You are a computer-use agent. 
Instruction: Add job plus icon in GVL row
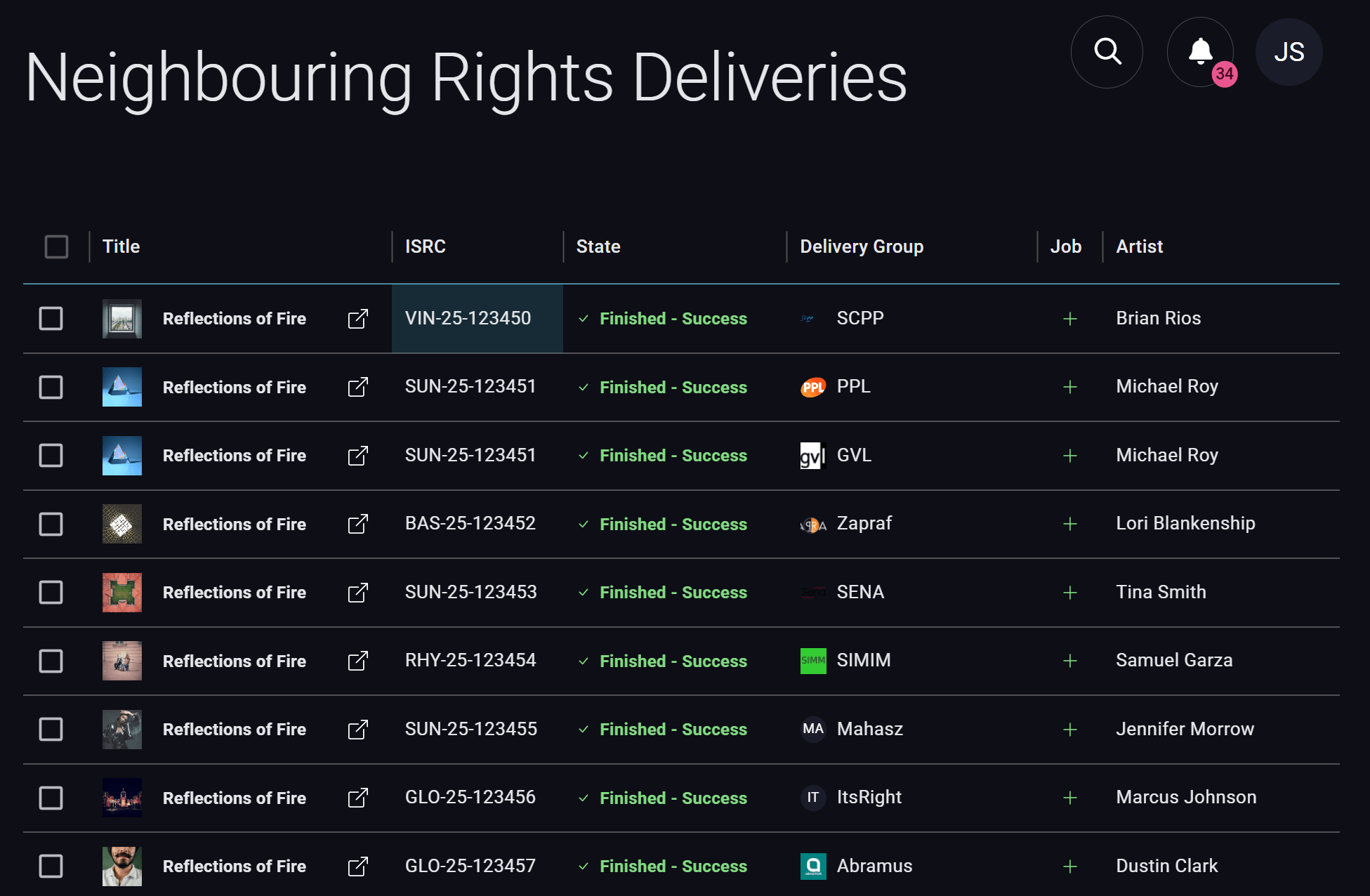(x=1070, y=456)
